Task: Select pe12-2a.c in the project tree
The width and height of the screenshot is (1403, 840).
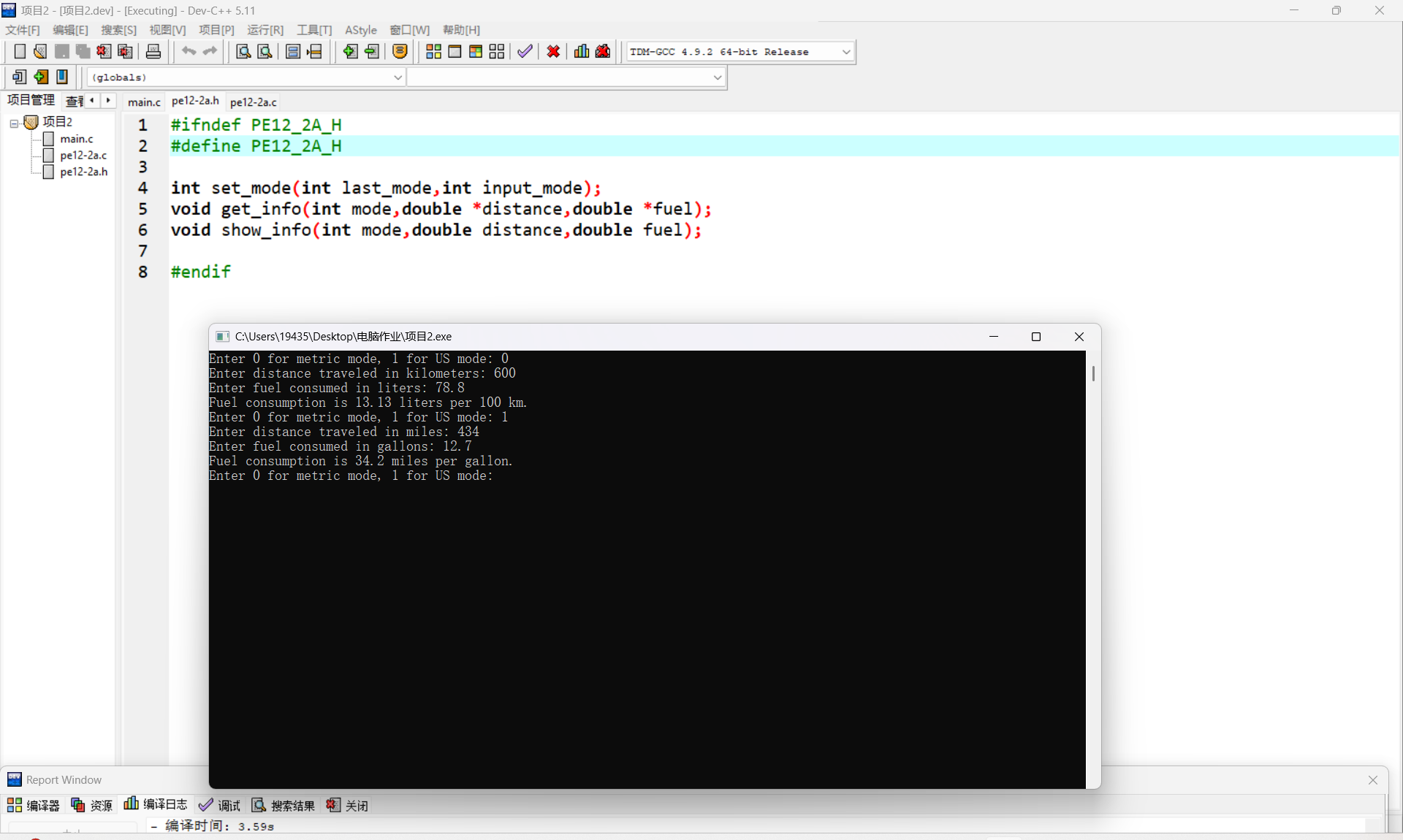Action: [x=83, y=156]
